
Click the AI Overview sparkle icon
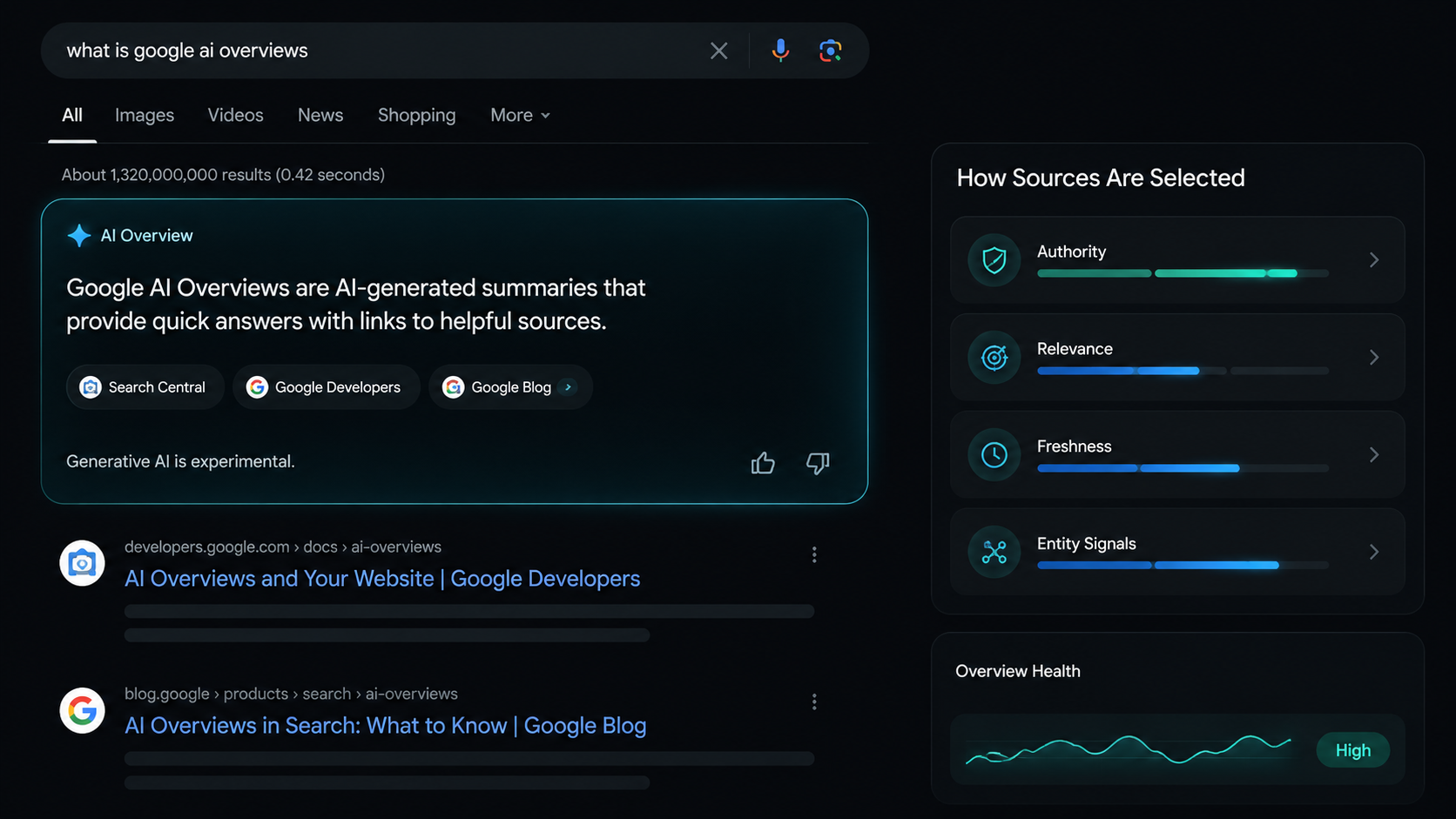coord(79,235)
